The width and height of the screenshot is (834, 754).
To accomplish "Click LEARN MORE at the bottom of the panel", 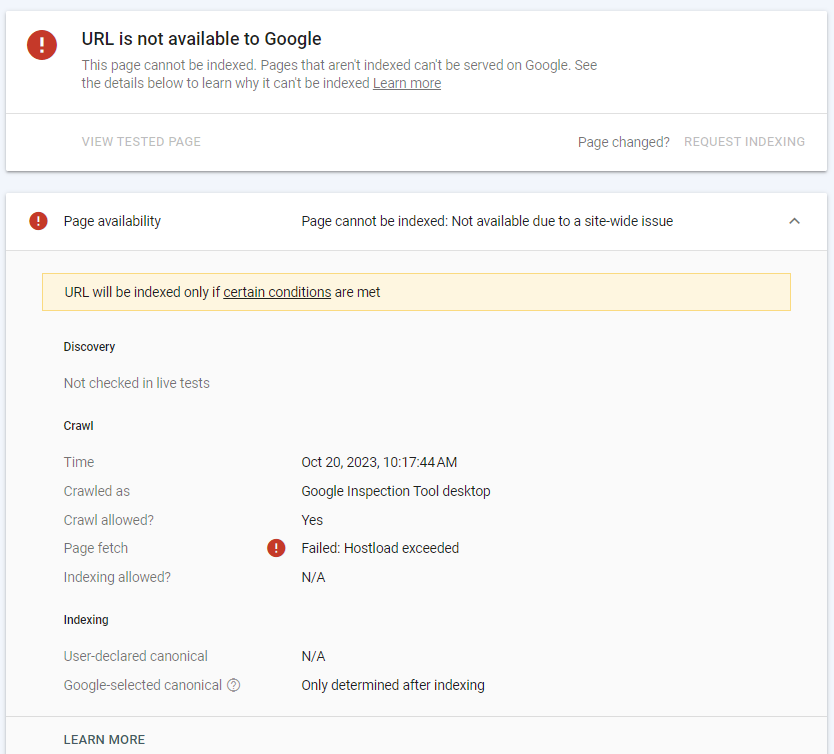I will tap(104, 740).
